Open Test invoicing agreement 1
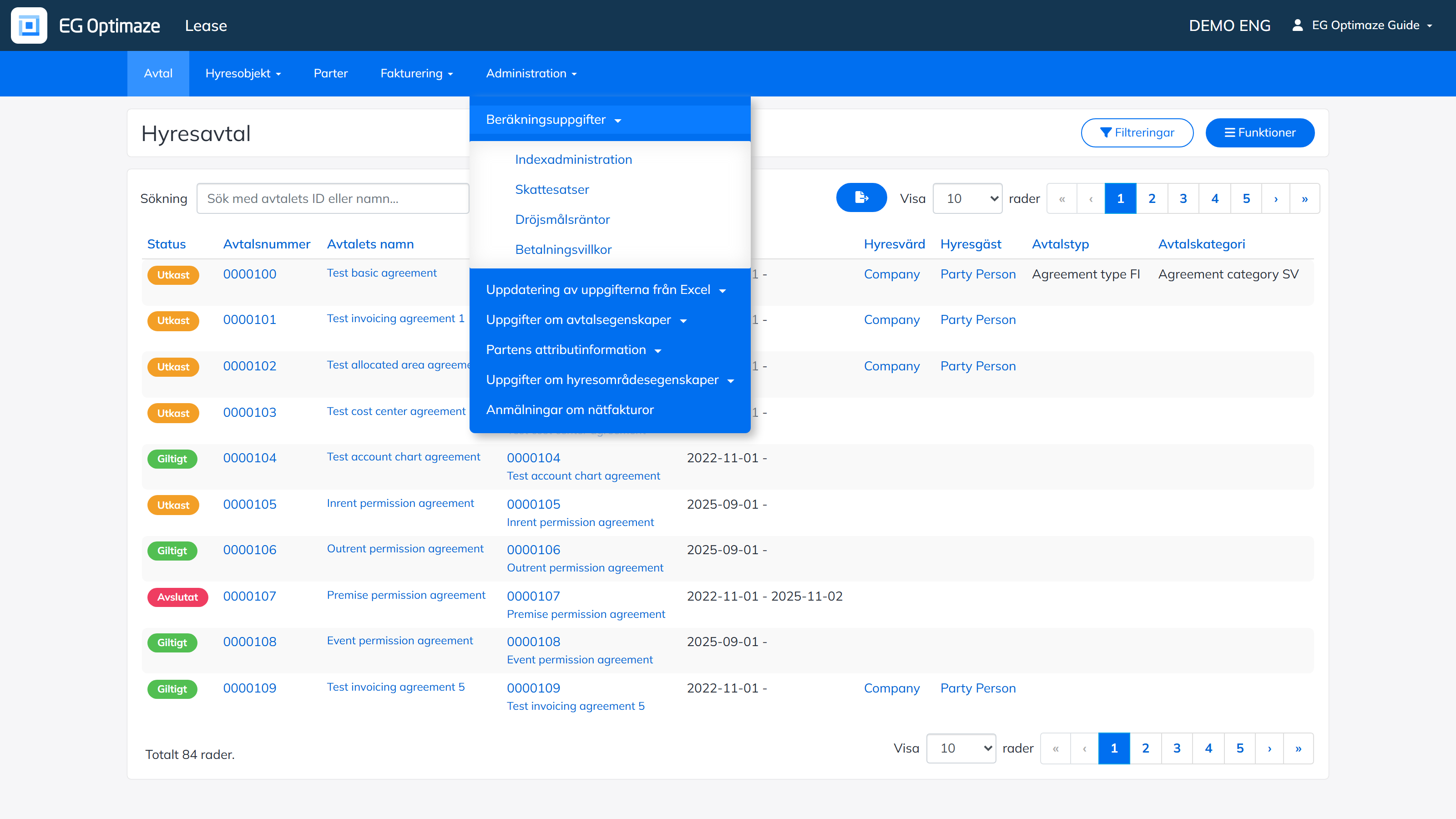This screenshot has width=1456, height=819. tap(396, 318)
